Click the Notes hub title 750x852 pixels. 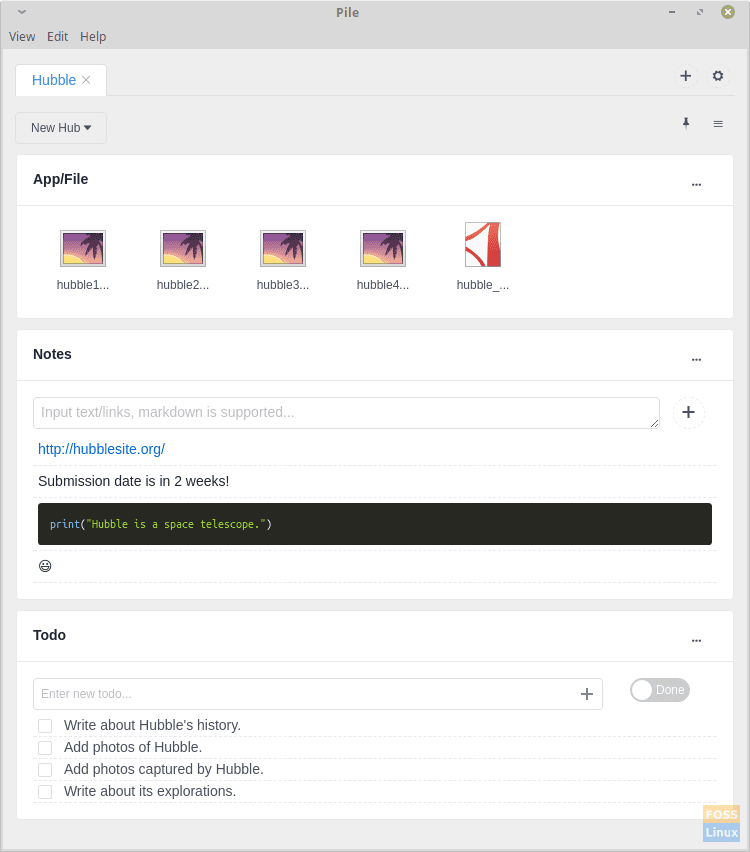(x=52, y=354)
